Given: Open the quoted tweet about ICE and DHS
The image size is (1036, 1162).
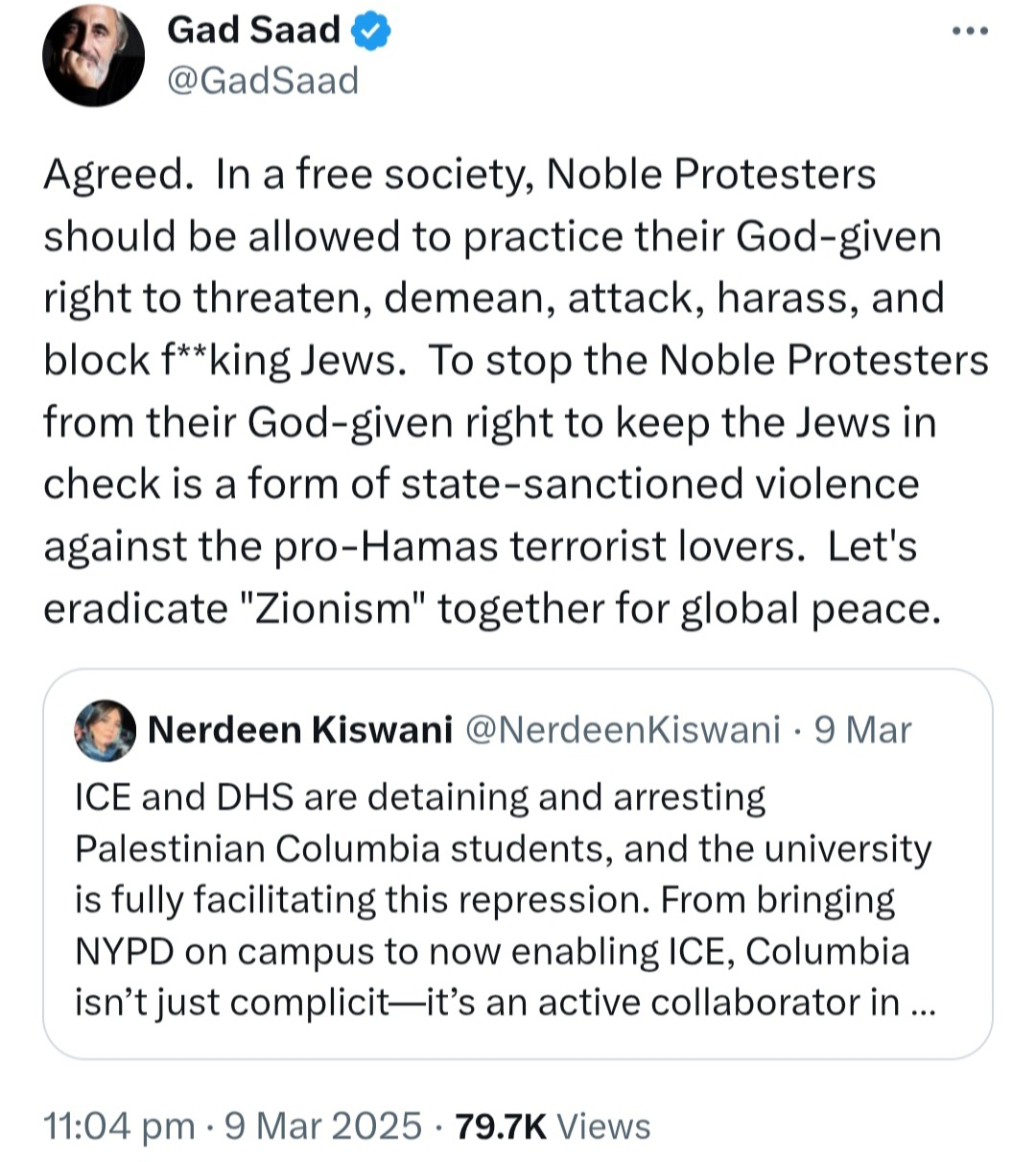Looking at the screenshot, I should pos(518,864).
